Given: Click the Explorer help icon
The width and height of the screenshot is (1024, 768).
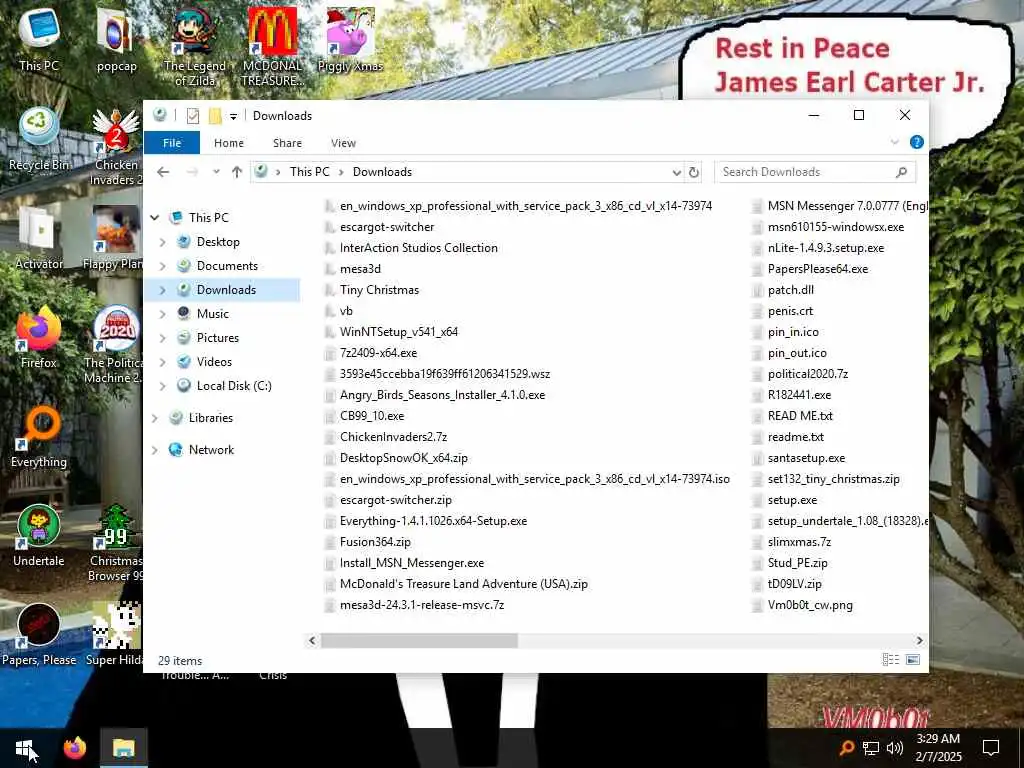Looking at the screenshot, I should [917, 142].
